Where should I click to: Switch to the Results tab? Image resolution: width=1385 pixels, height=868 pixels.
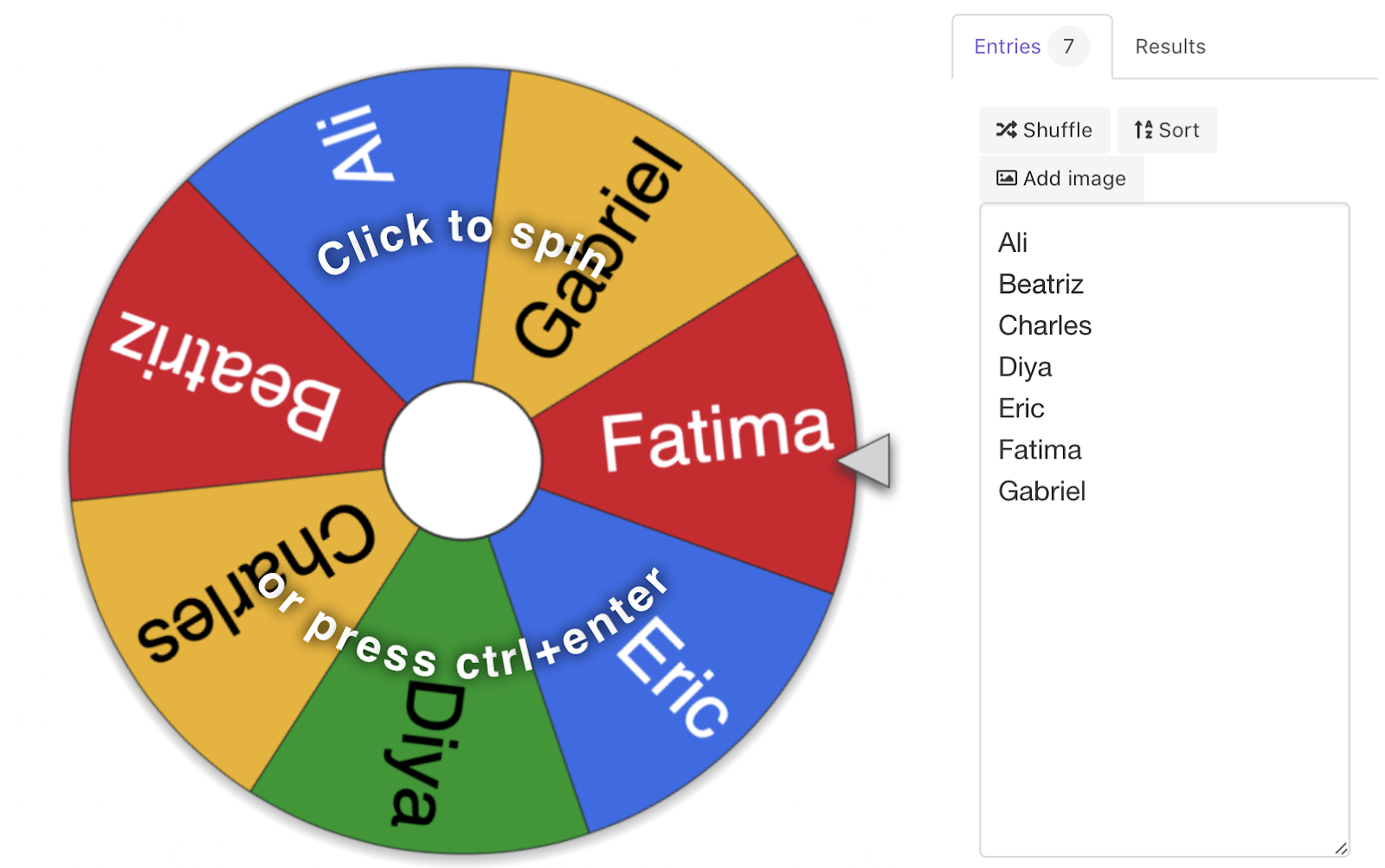click(x=1170, y=47)
